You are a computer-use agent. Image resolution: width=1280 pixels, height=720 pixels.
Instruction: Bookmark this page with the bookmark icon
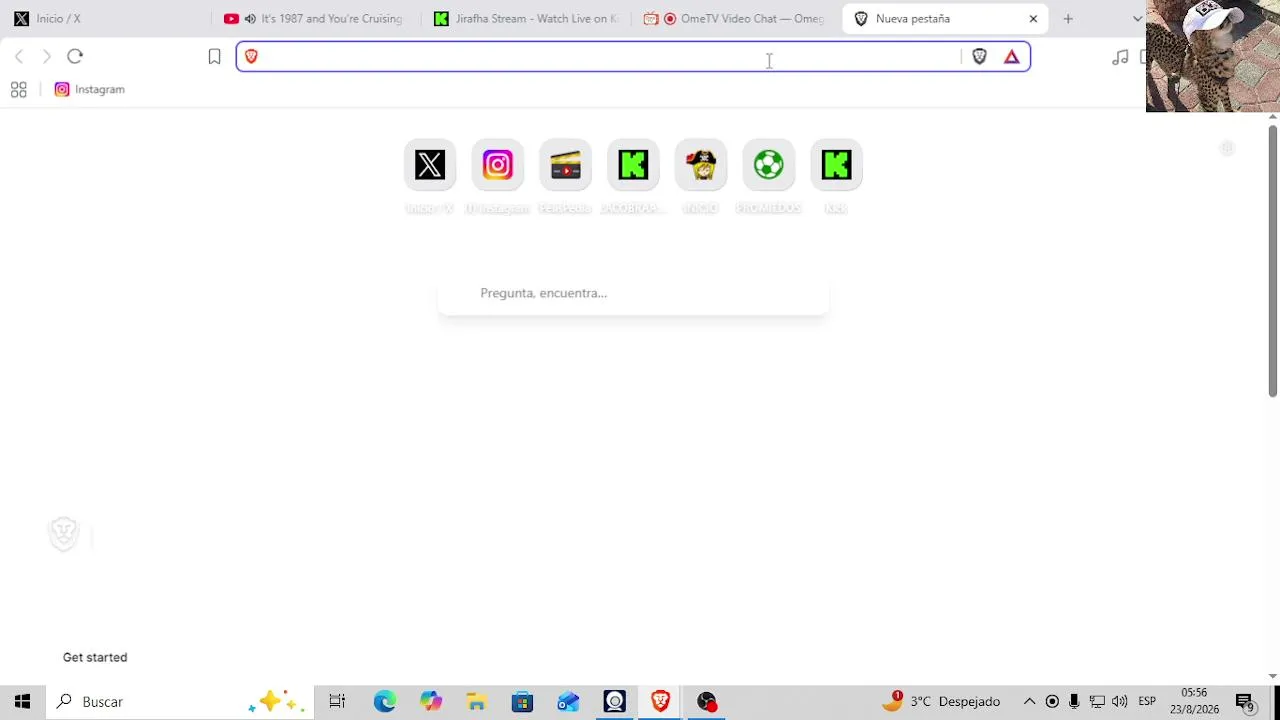click(214, 57)
